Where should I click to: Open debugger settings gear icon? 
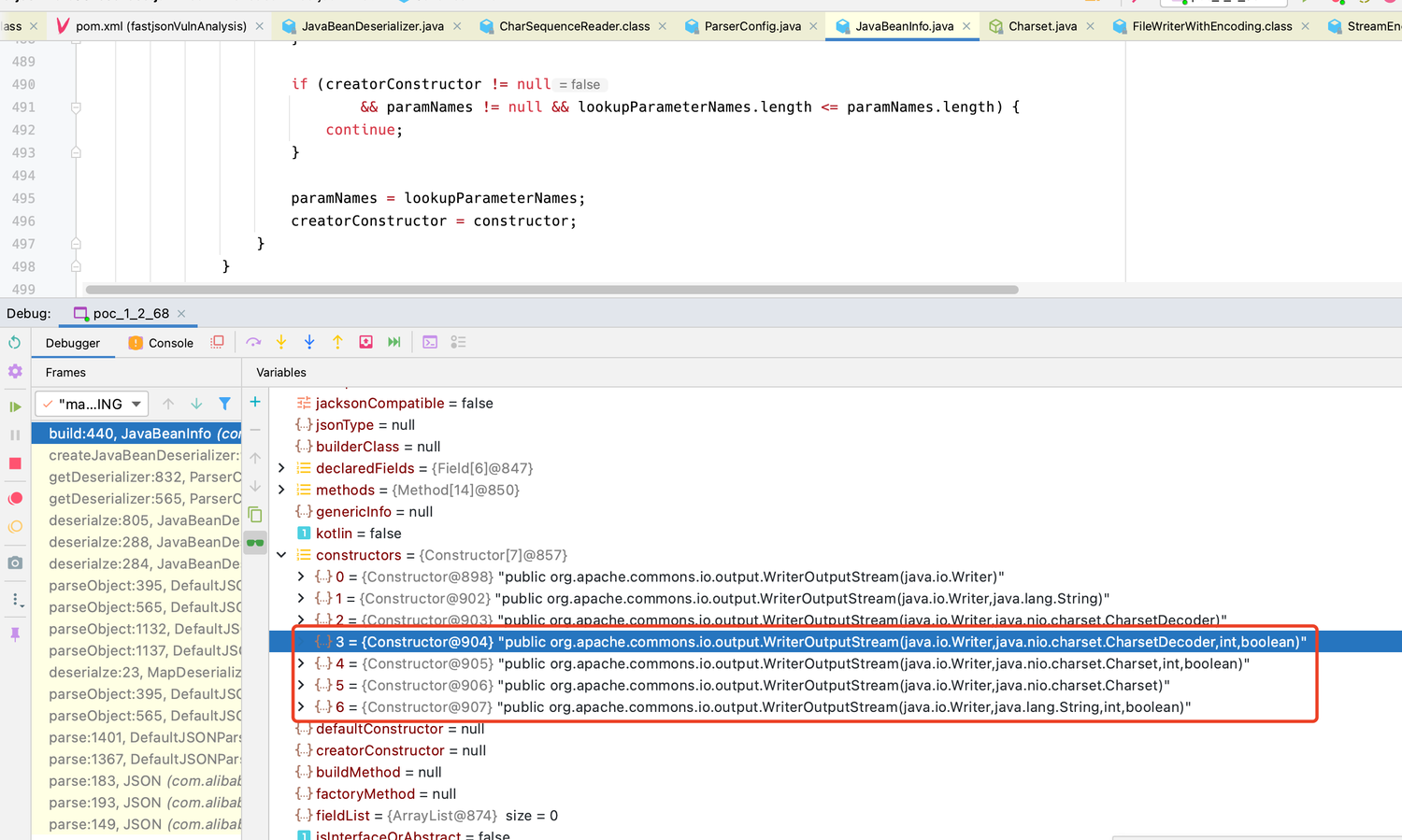[x=15, y=372]
